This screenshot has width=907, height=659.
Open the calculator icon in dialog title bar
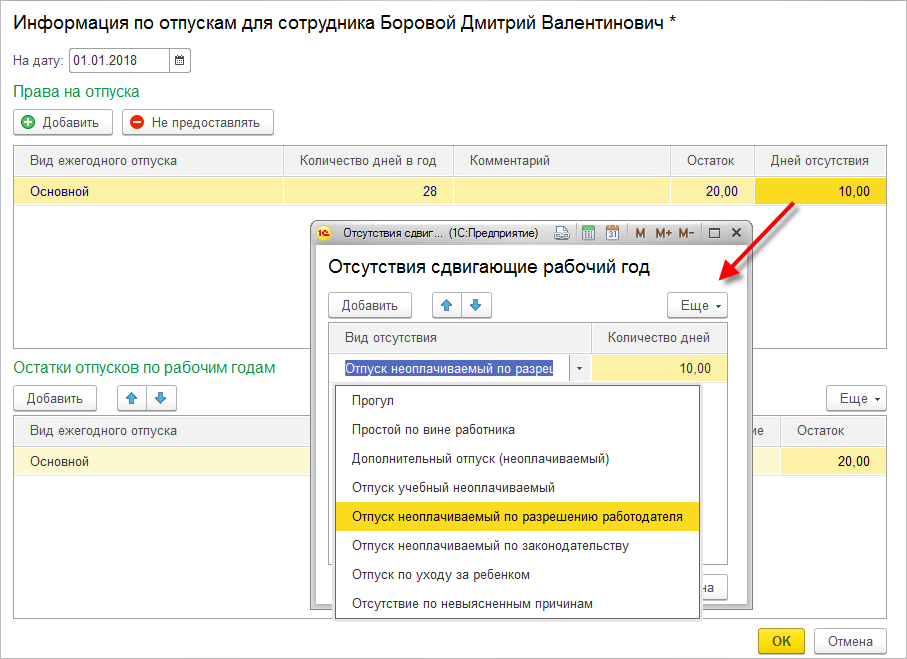[588, 233]
